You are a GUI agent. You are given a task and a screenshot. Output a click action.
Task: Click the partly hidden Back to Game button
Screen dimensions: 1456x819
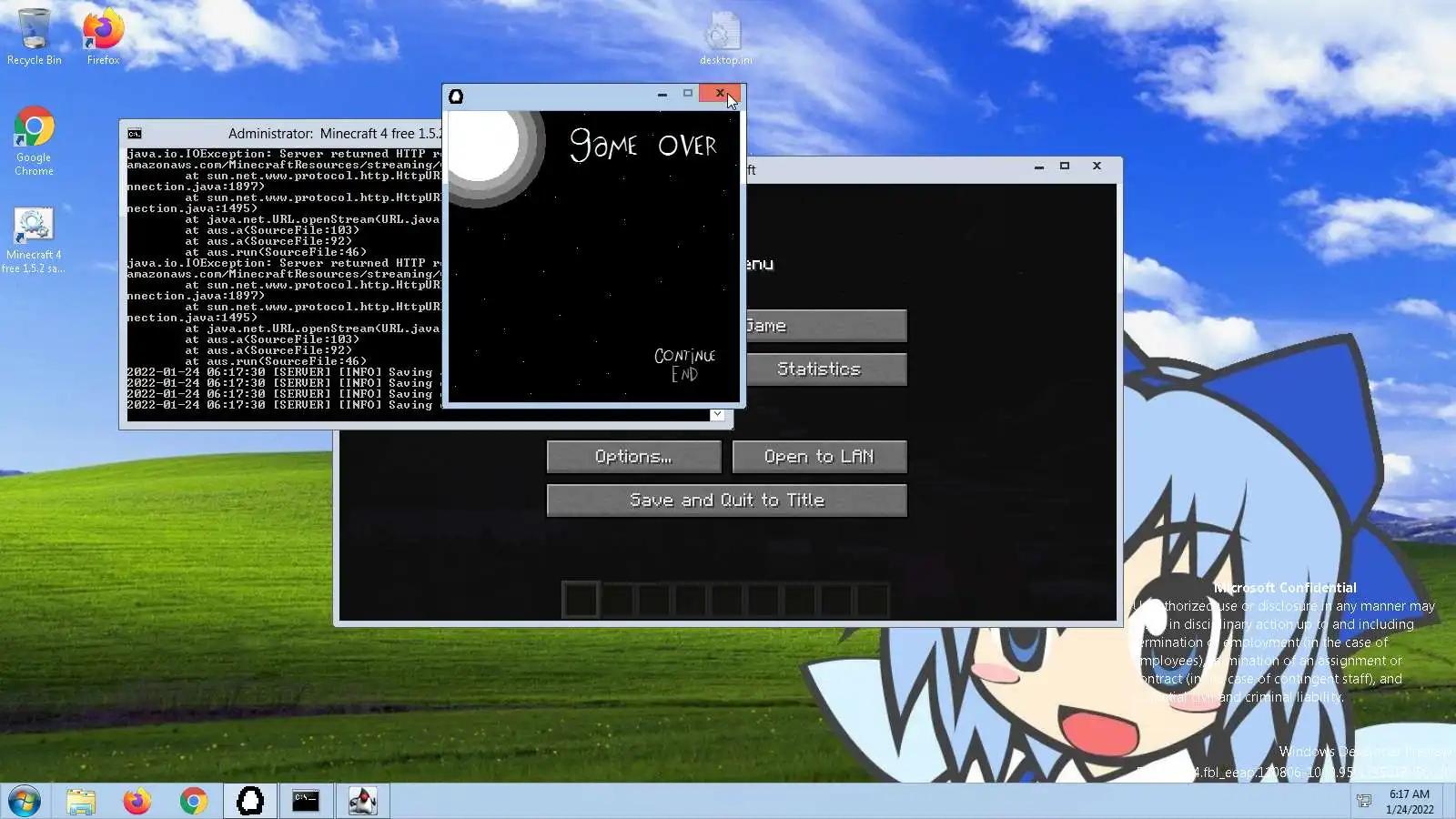826,326
